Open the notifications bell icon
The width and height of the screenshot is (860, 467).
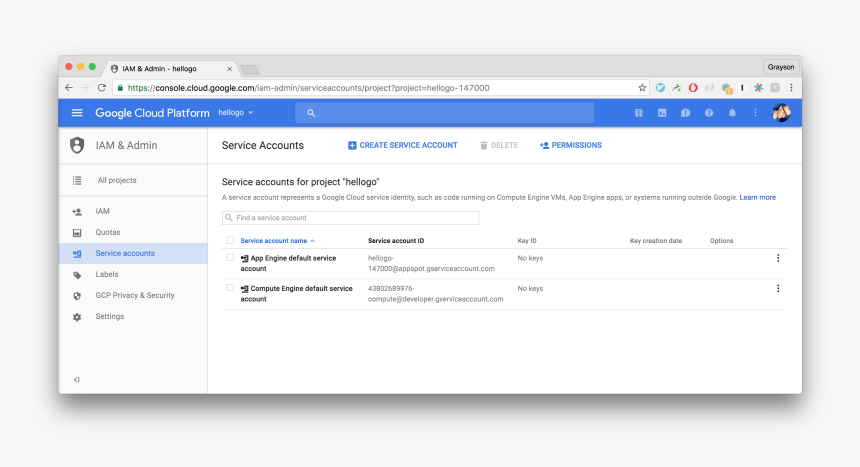pos(732,112)
